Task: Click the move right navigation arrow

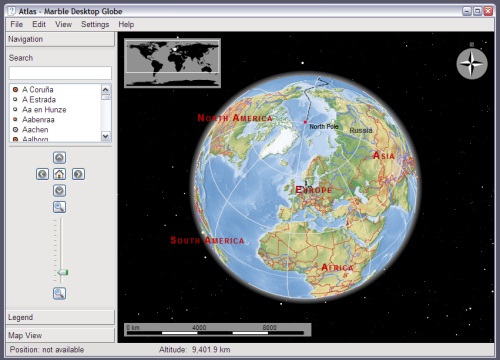Action: [x=78, y=174]
